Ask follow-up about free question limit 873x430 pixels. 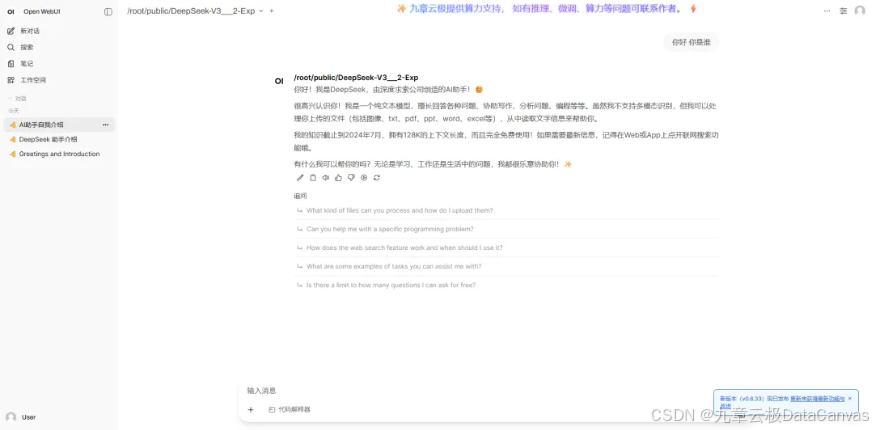tap(506, 285)
